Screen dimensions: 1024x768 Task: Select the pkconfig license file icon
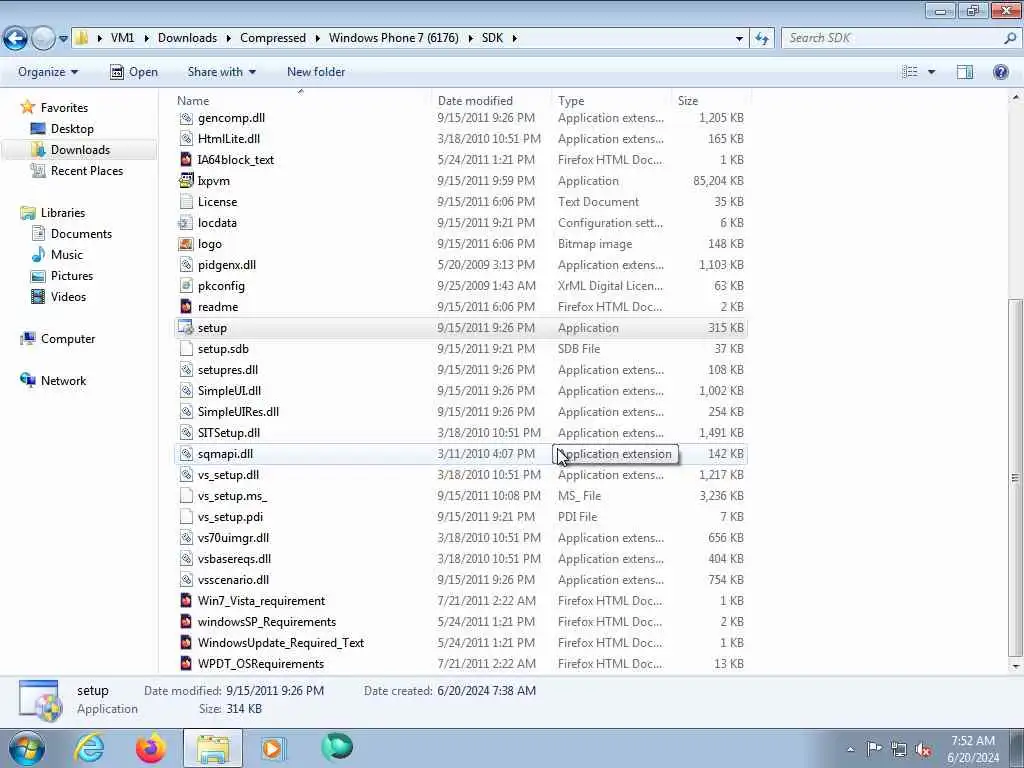[186, 285]
